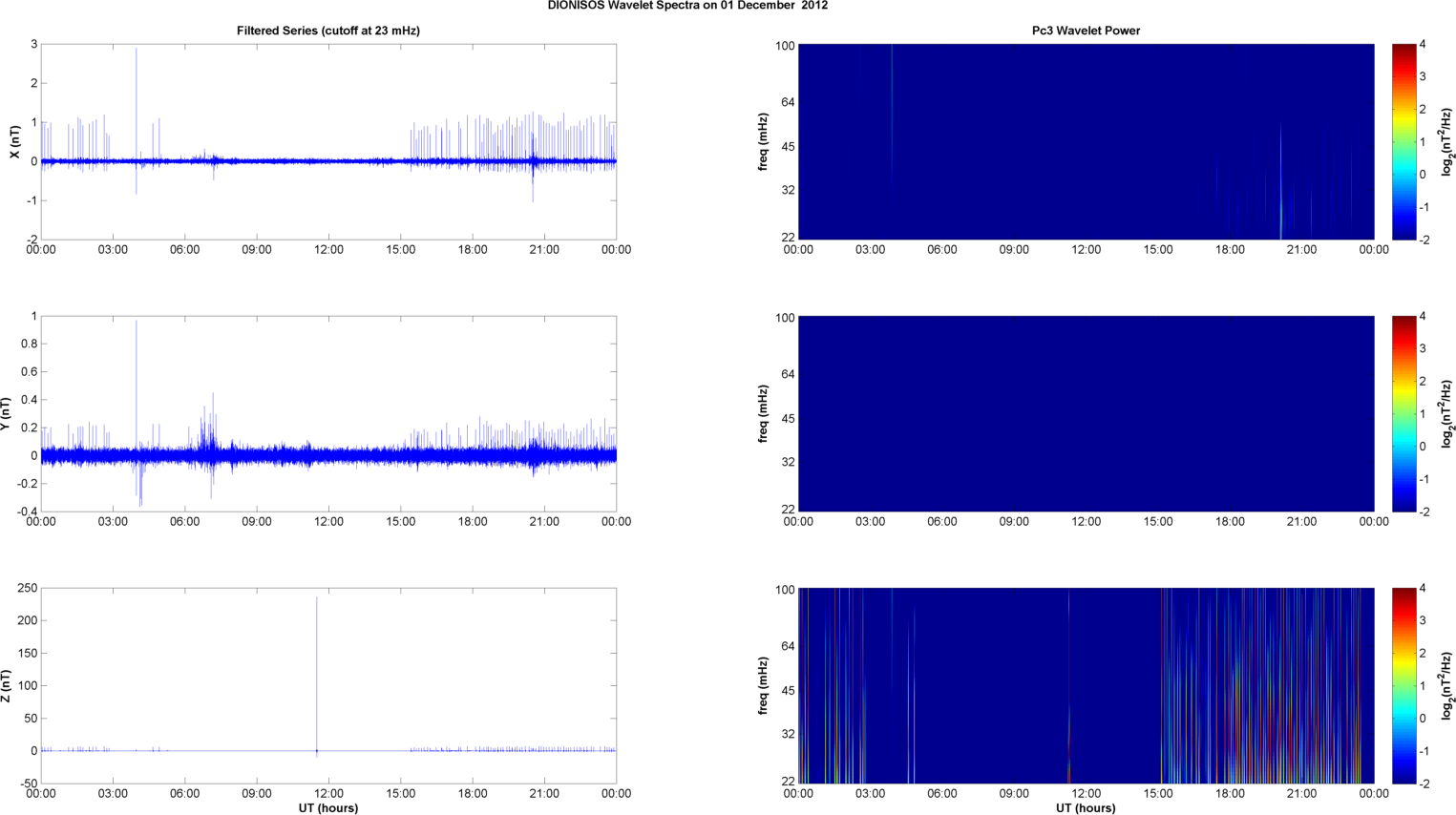Click the bright streak near 20:00 in the top spectrogram
Screen dimensions: 1456x815
point(1280,181)
